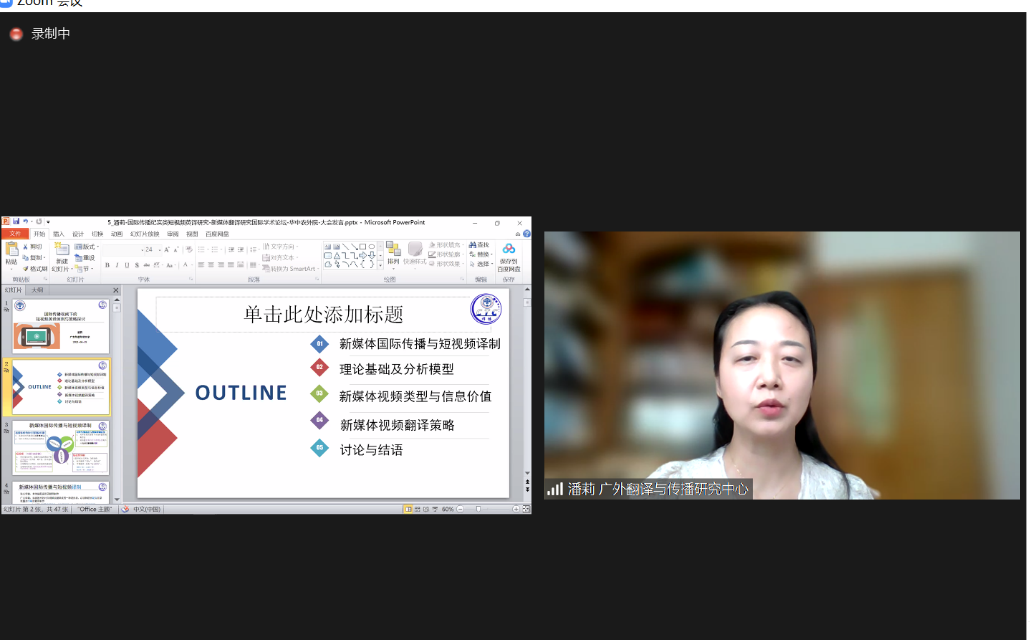Click the Find binoculars icon in the editing group
Screen dimensions: 1030x640
tap(471, 245)
